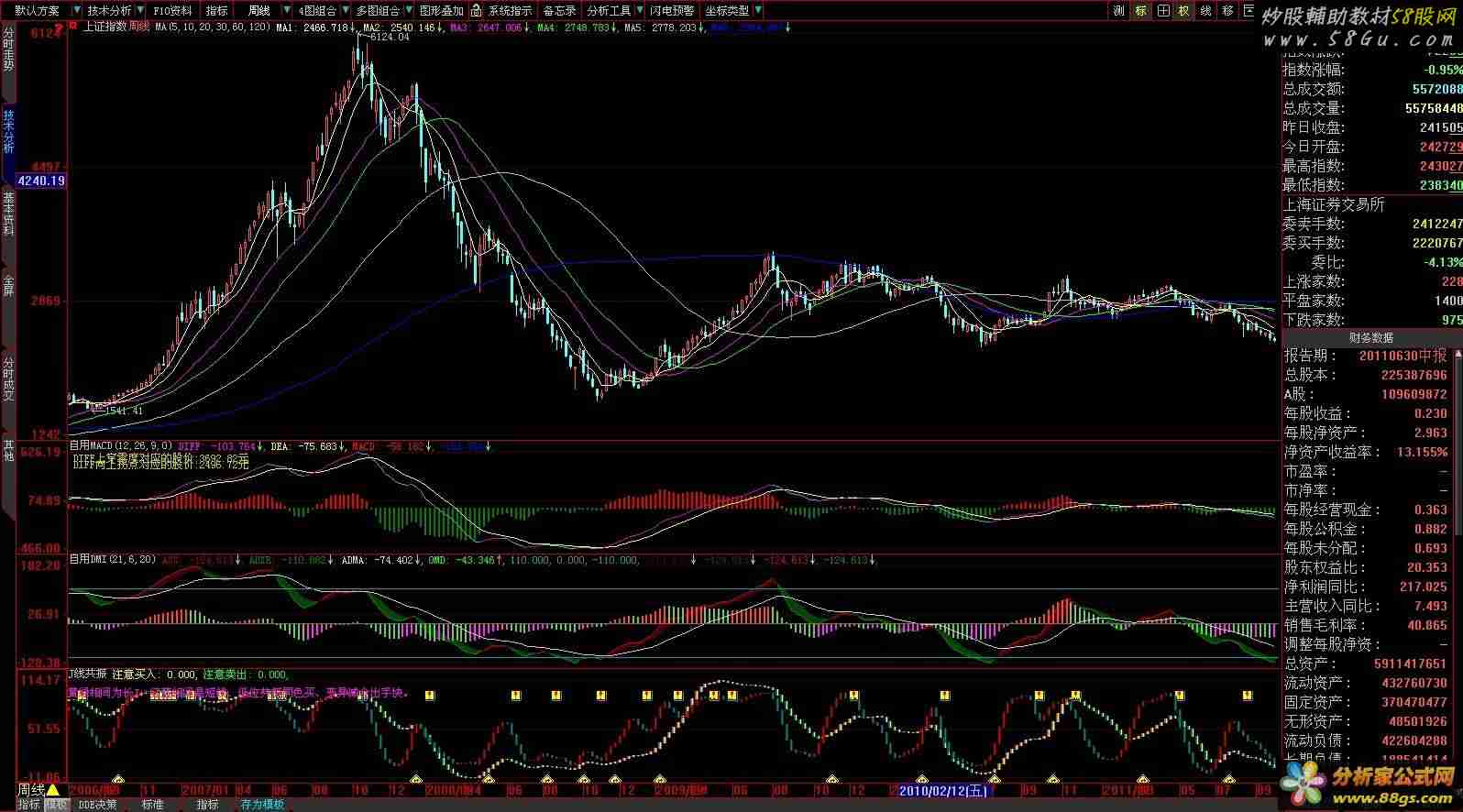Click the yellow triangle next to 周线
Screen dimensions: 1463x812
[x=53, y=790]
